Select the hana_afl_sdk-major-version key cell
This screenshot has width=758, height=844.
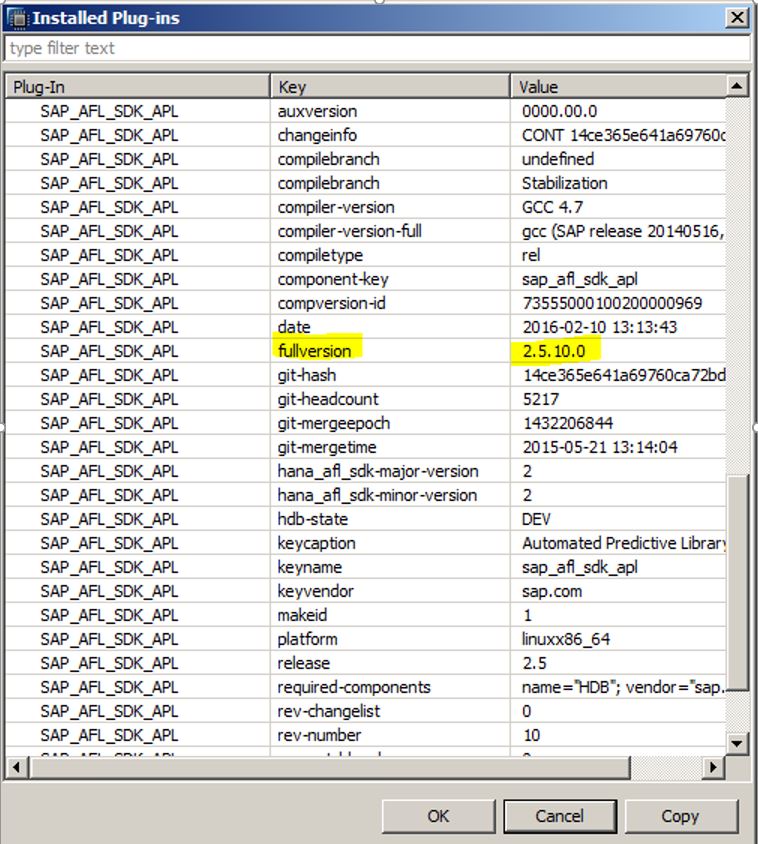coord(390,471)
